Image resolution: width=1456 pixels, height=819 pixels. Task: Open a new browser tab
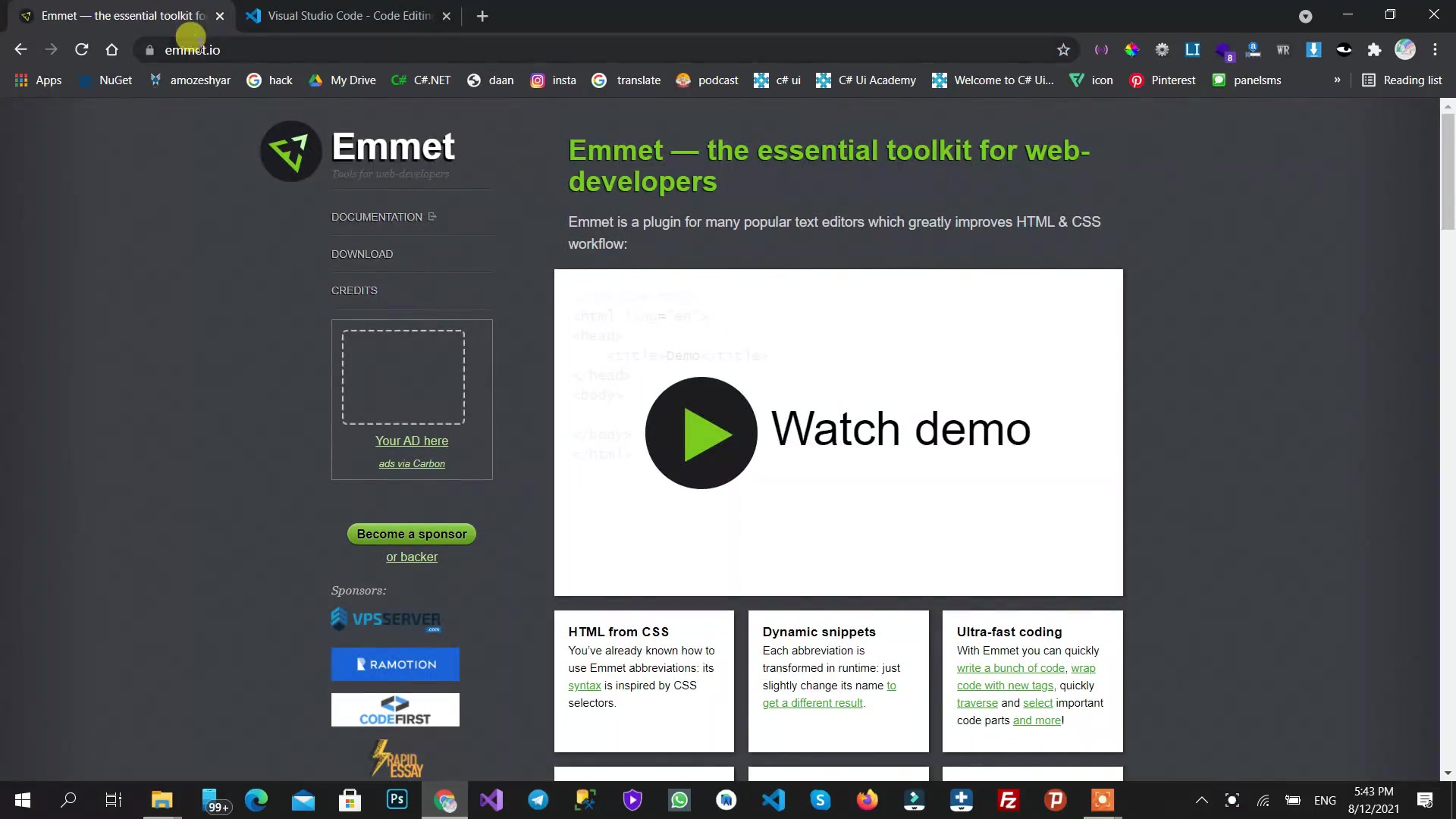482,16
